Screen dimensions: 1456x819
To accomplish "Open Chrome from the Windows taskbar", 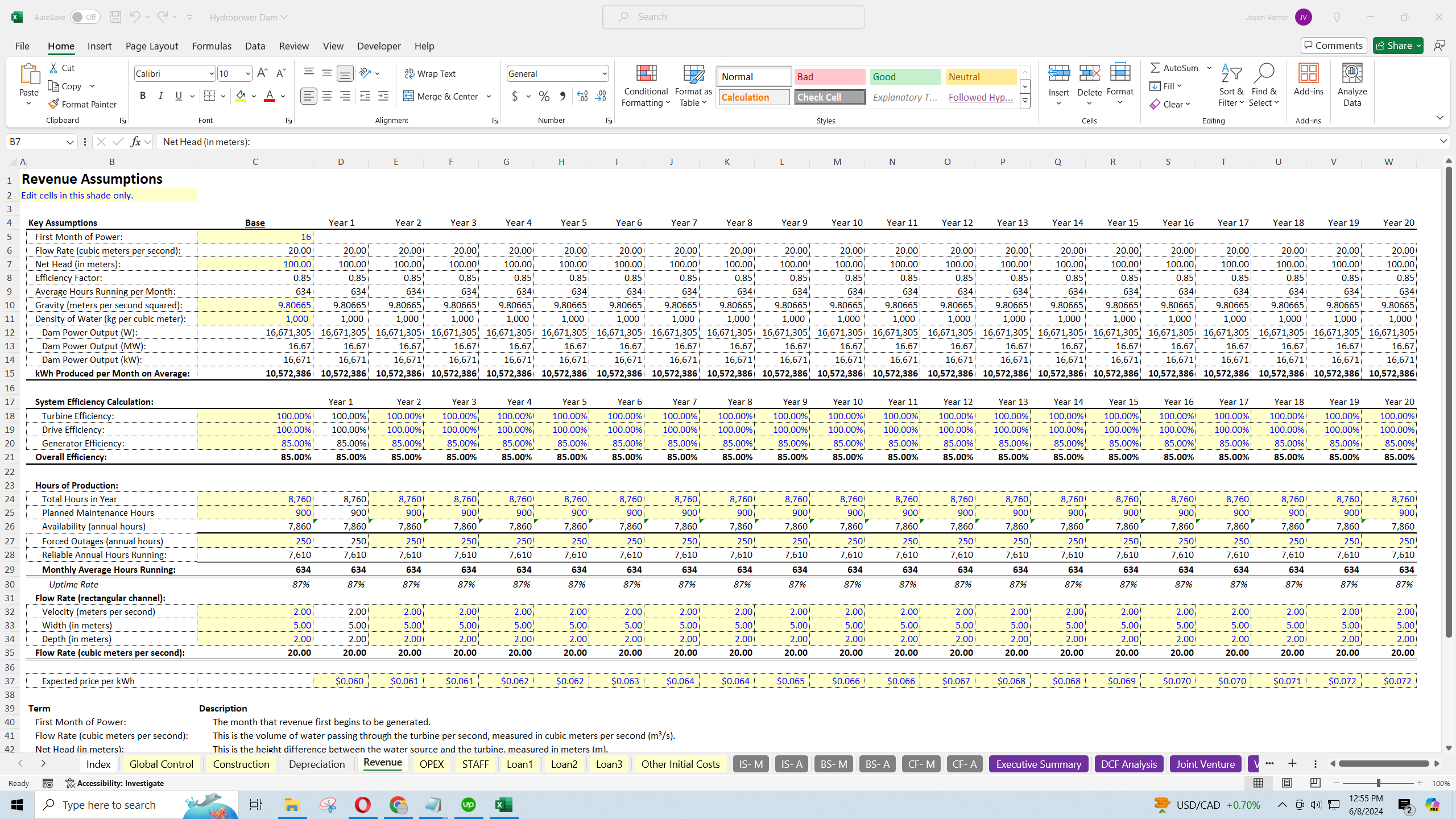I will point(398,805).
